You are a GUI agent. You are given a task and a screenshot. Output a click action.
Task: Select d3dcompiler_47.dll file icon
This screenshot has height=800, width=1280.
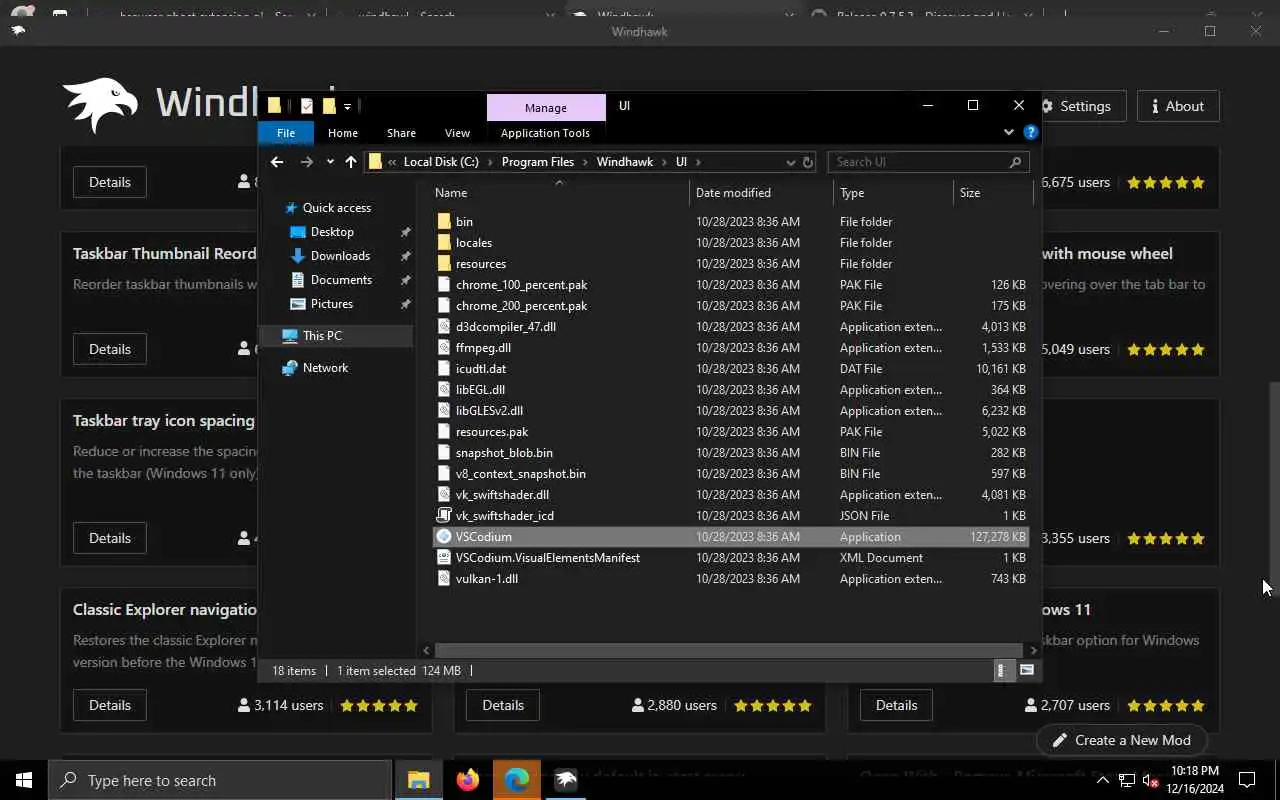[x=444, y=327]
